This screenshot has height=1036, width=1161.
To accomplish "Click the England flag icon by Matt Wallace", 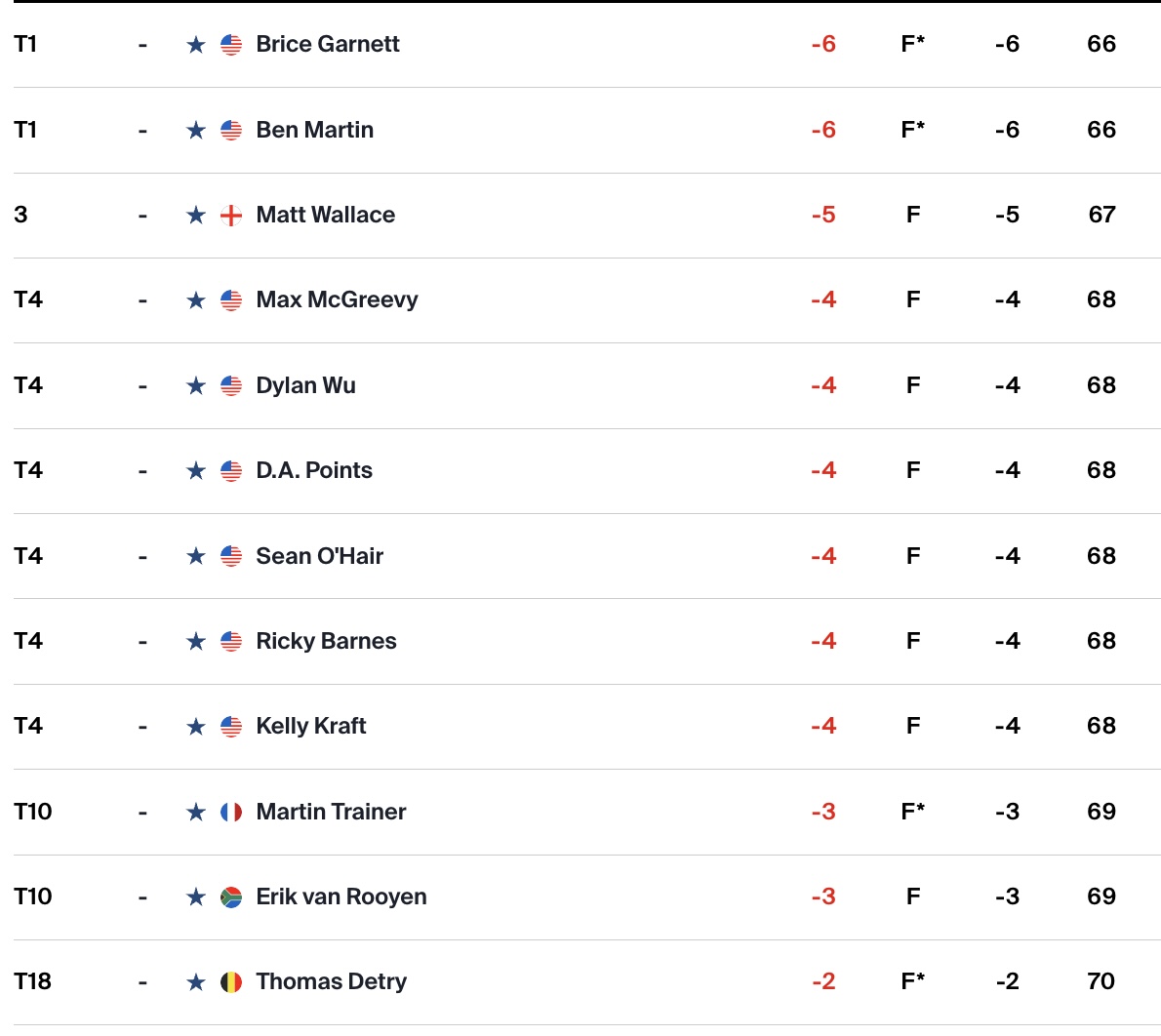I will tap(231, 216).
